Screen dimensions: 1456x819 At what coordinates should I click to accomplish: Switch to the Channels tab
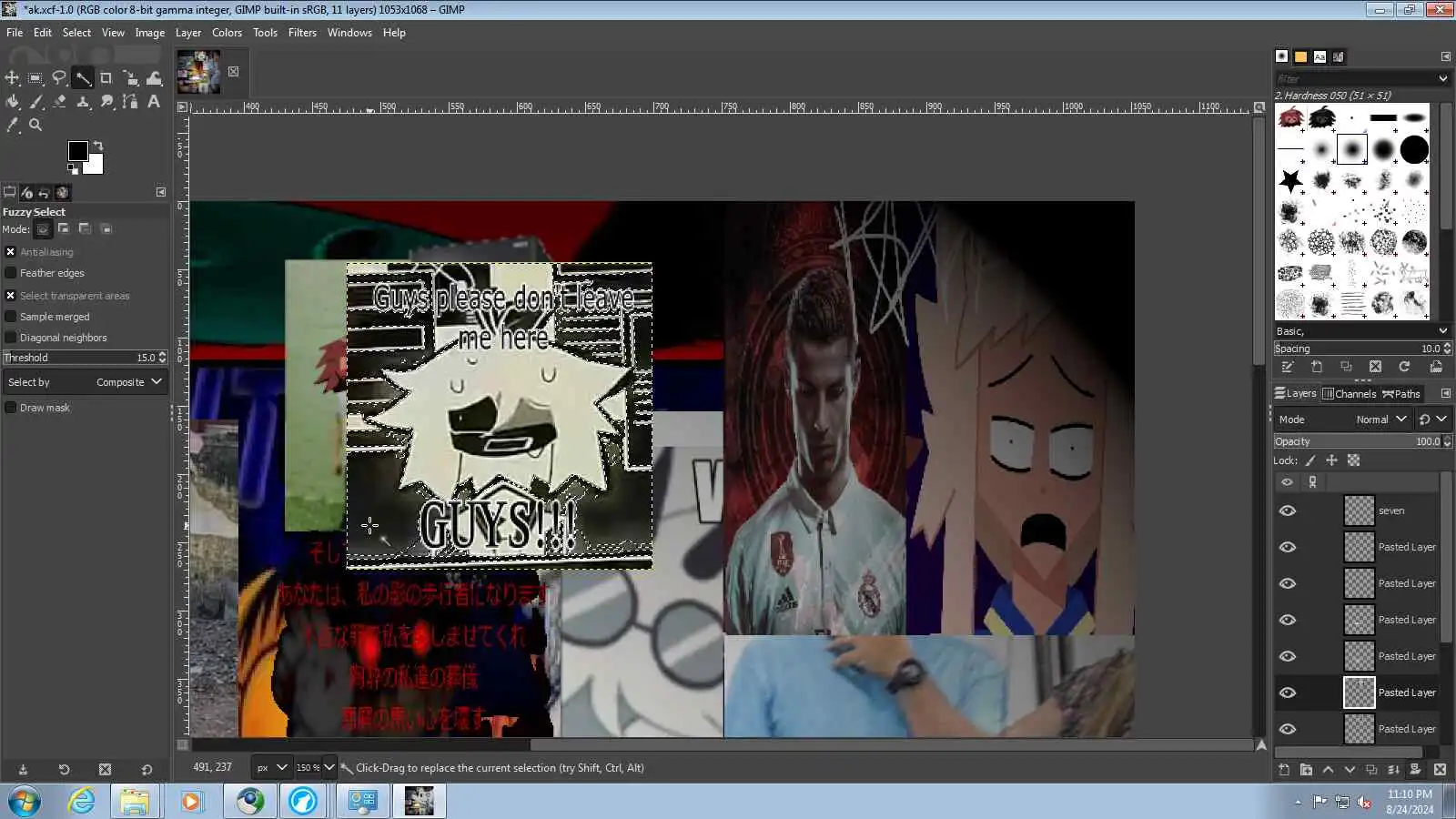pyautogui.click(x=1349, y=394)
